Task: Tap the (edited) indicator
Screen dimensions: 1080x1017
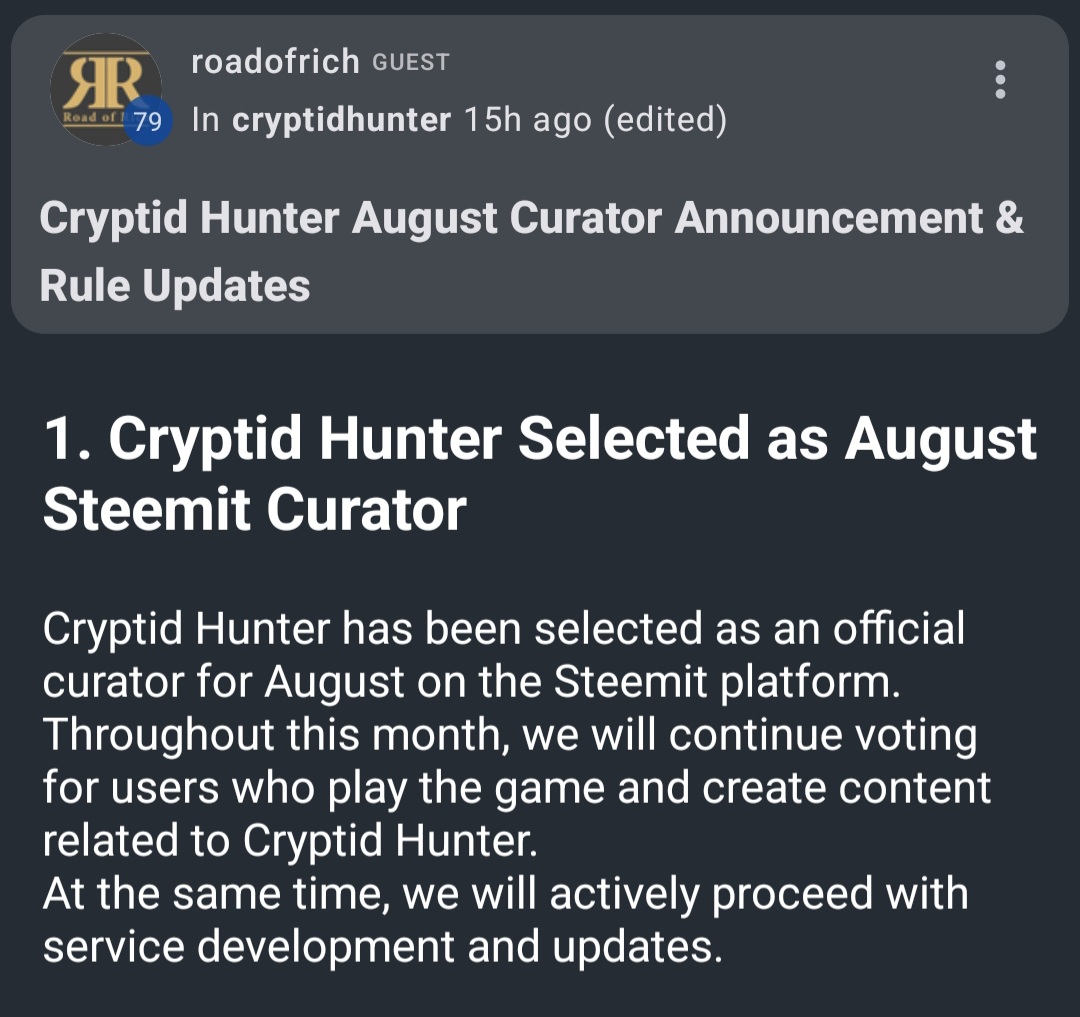Action: pyautogui.click(x=666, y=120)
